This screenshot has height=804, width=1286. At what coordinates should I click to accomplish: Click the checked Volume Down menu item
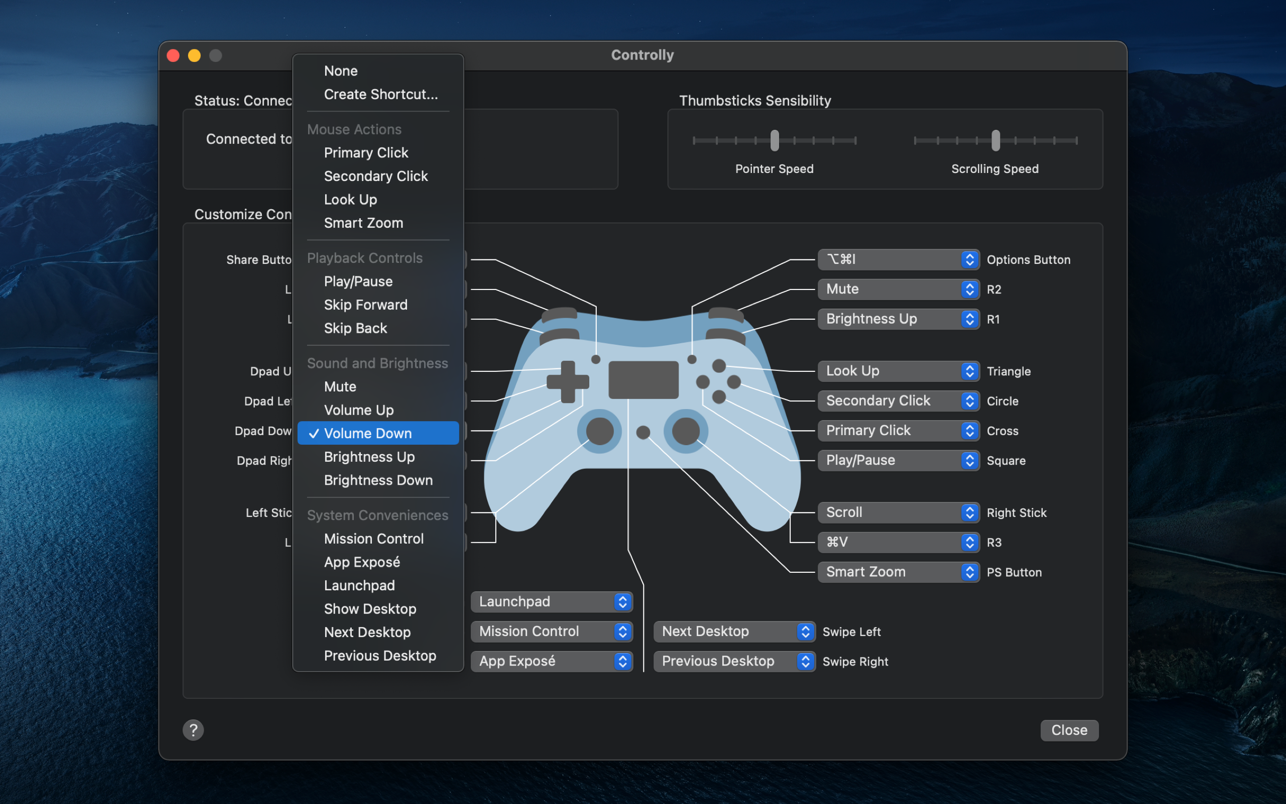(378, 433)
